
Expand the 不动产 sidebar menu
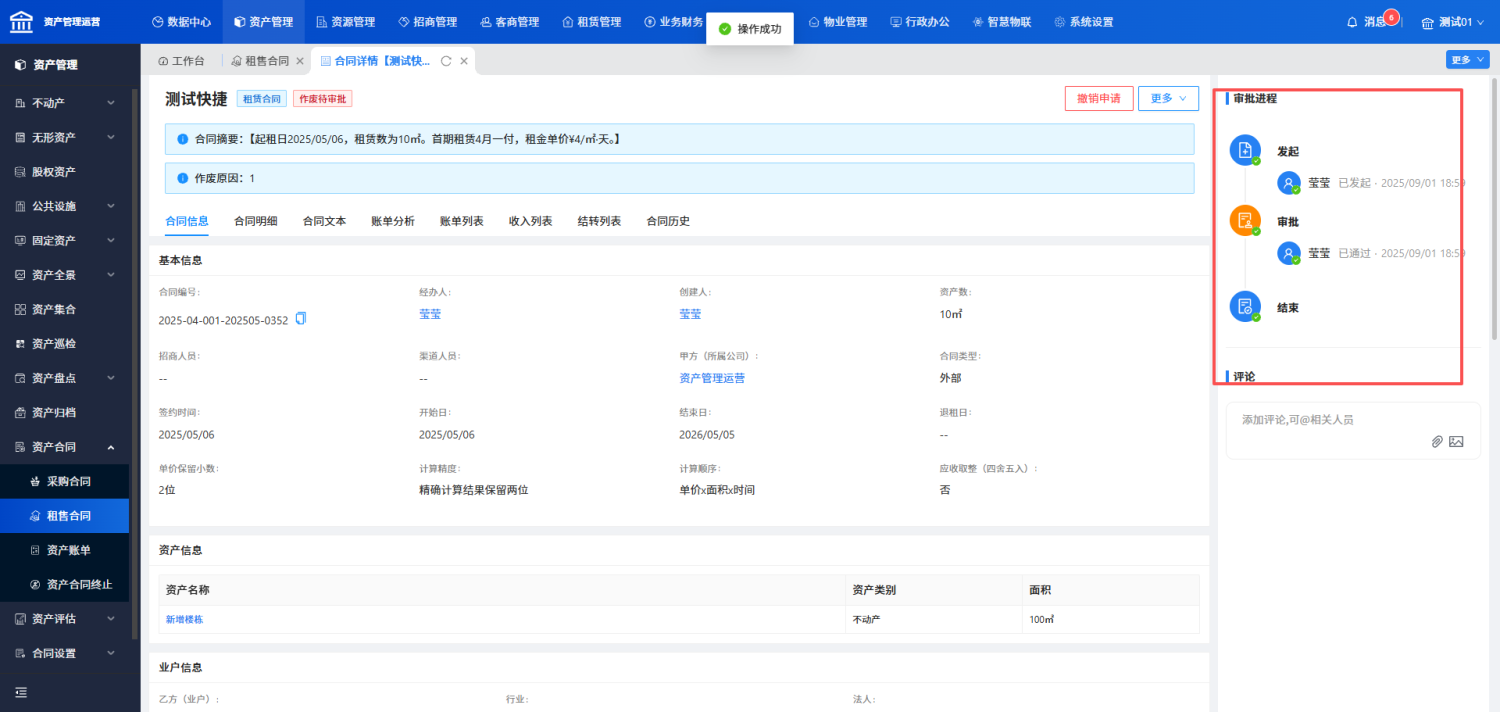(65, 103)
